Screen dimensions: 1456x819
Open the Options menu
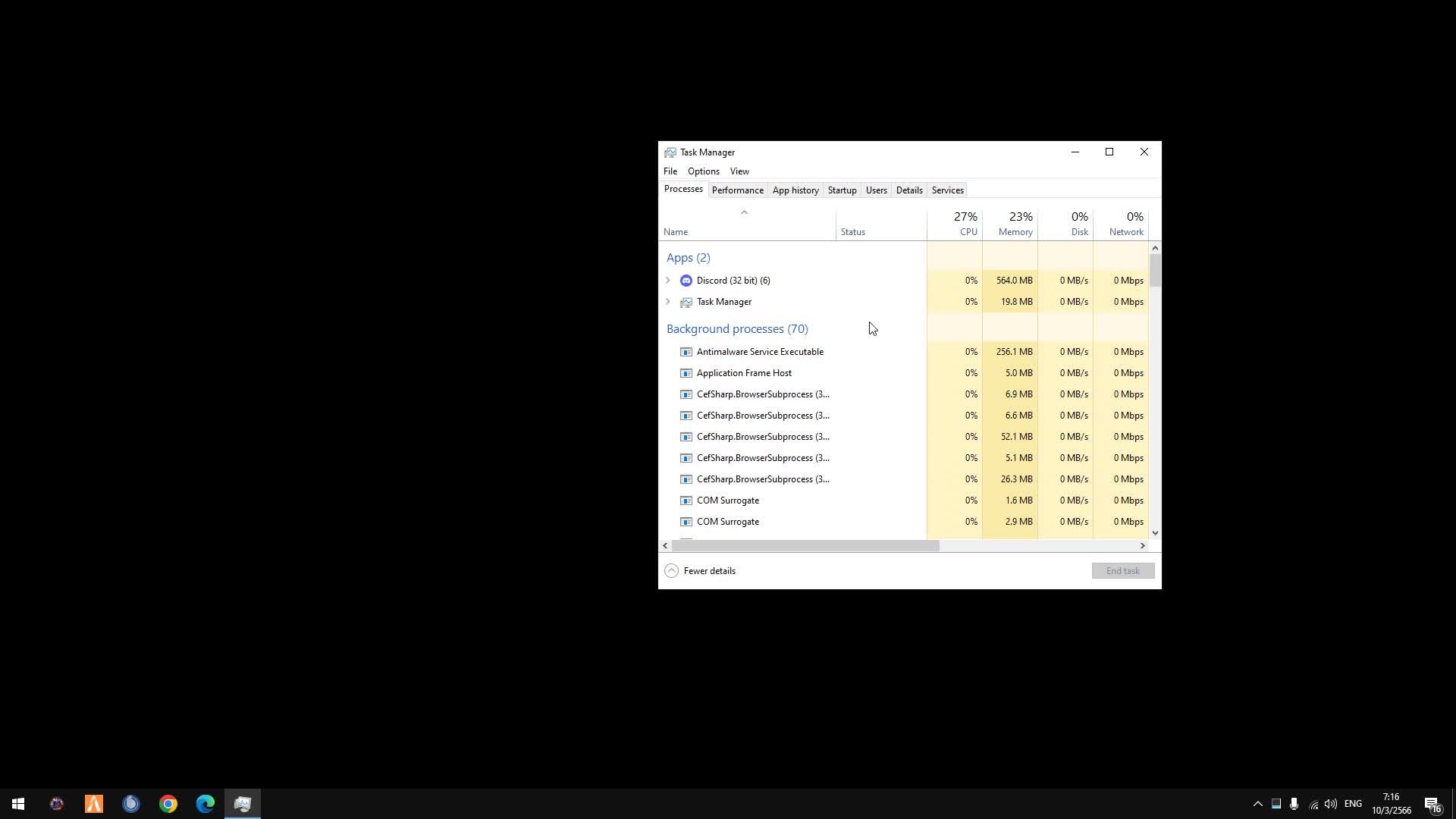click(703, 171)
